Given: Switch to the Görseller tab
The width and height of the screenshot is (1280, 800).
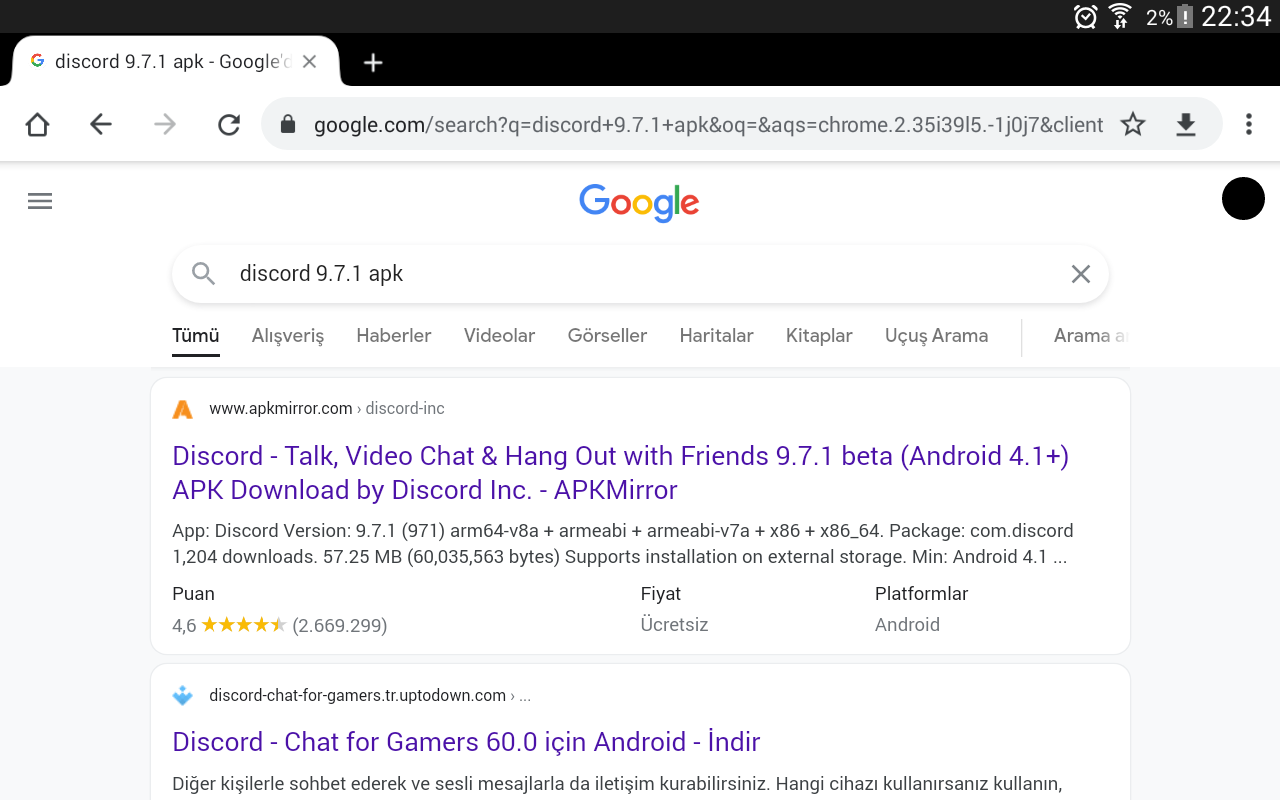Looking at the screenshot, I should 607,336.
